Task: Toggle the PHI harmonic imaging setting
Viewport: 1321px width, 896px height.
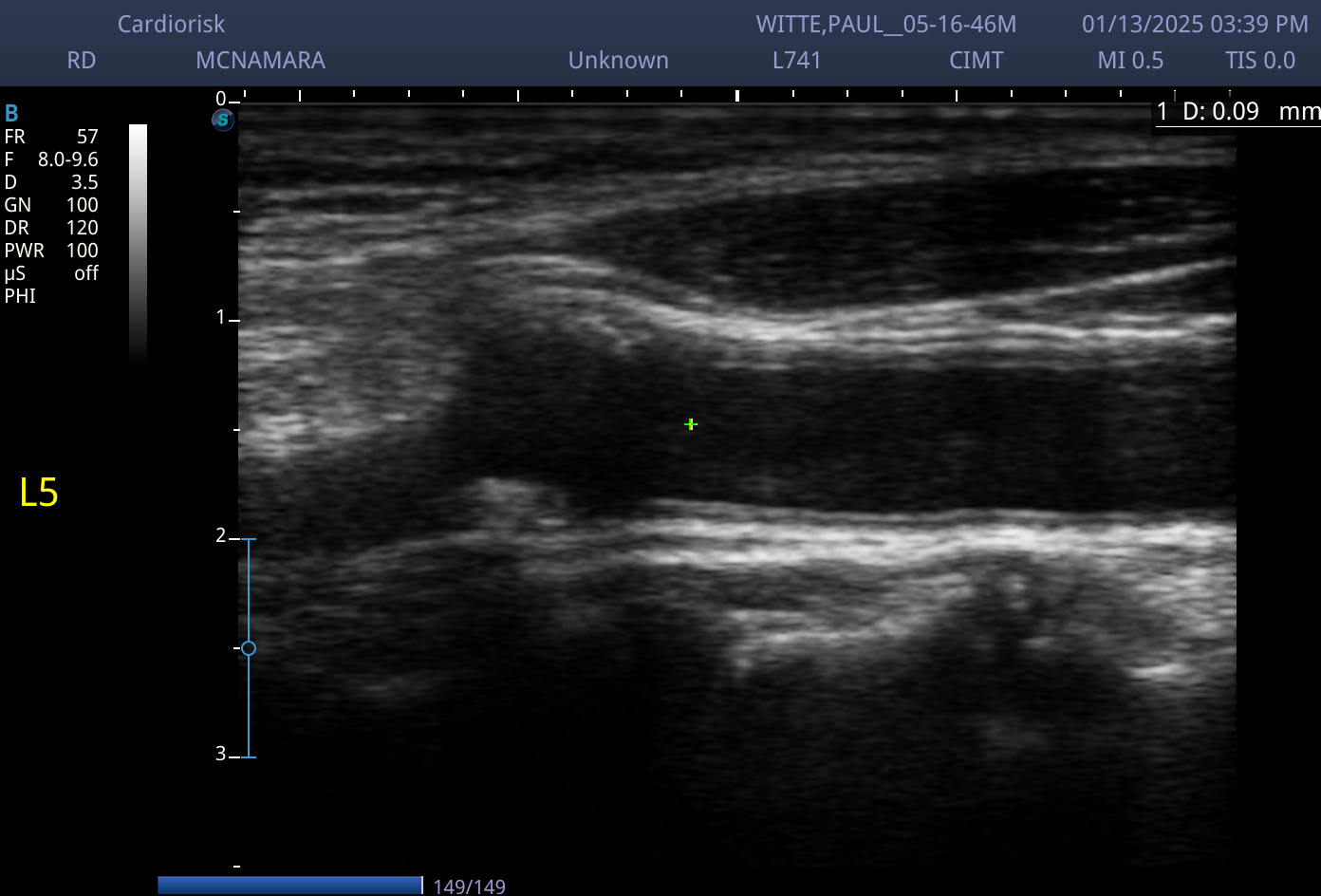Action: pyautogui.click(x=20, y=296)
